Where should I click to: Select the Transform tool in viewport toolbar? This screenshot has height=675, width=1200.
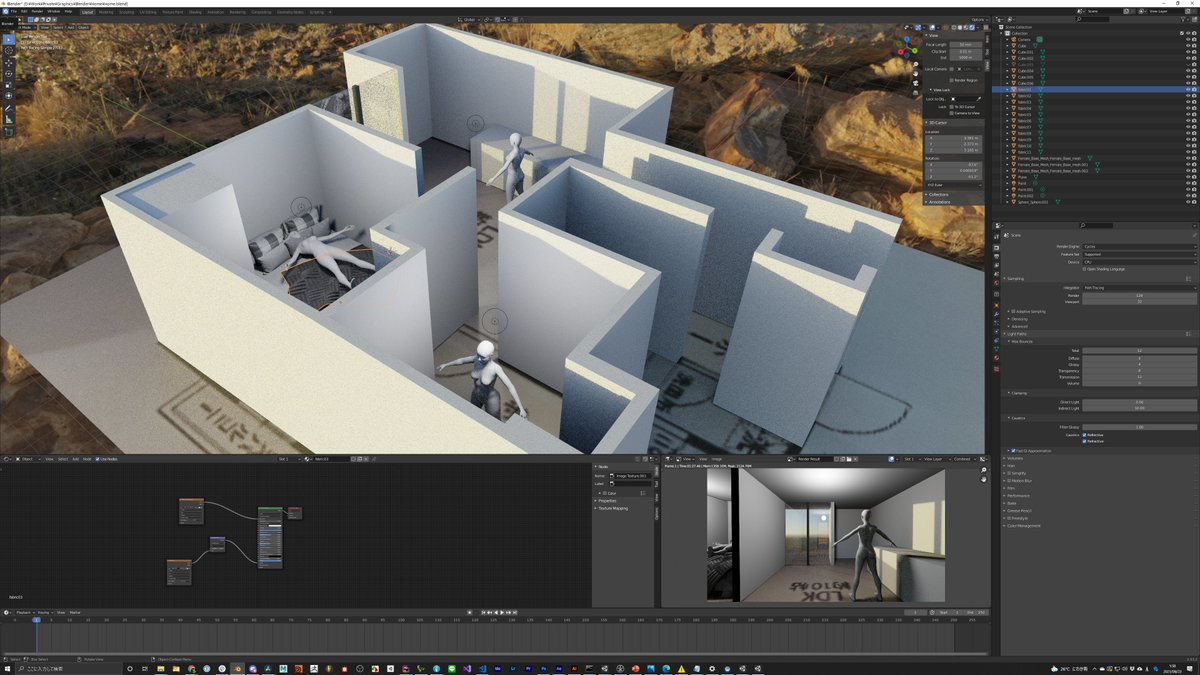9,96
